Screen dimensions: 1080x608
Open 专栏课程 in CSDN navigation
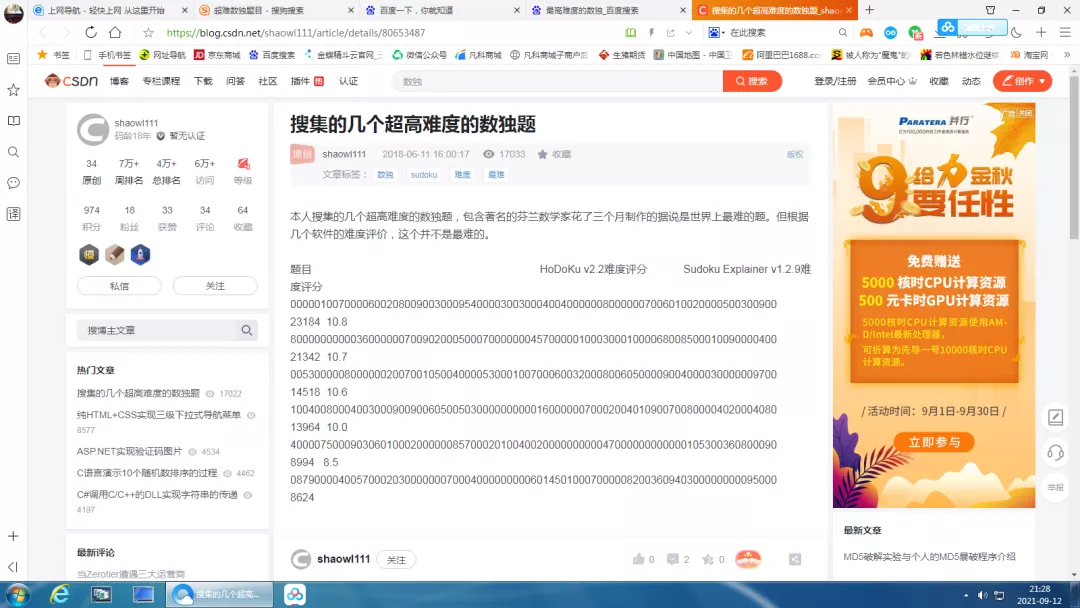tap(161, 81)
